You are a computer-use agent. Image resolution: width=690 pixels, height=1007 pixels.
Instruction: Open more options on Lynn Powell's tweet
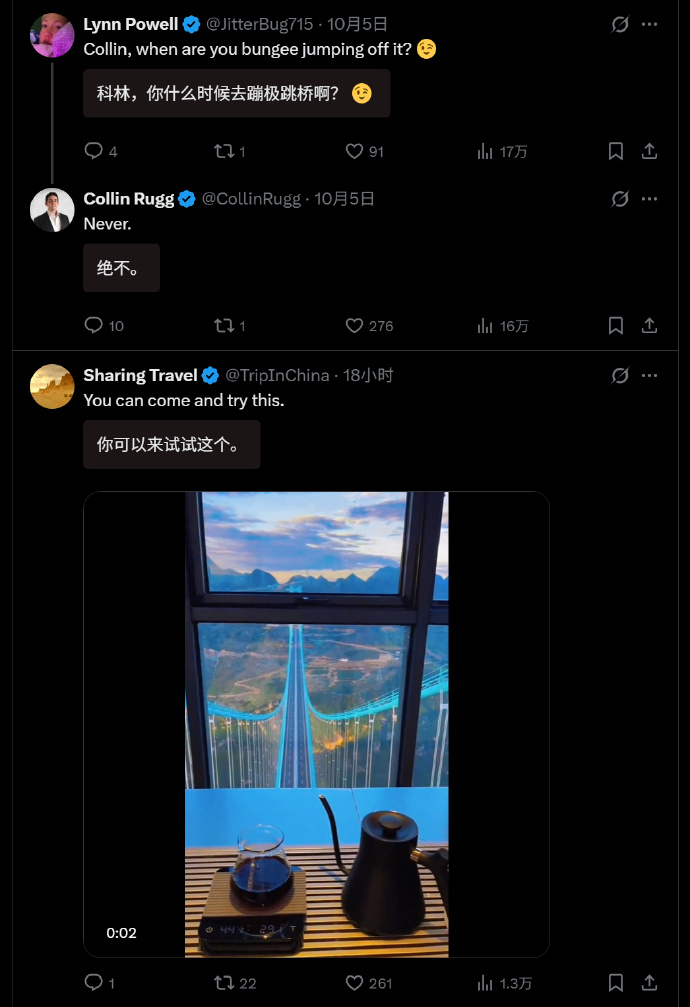(x=649, y=24)
